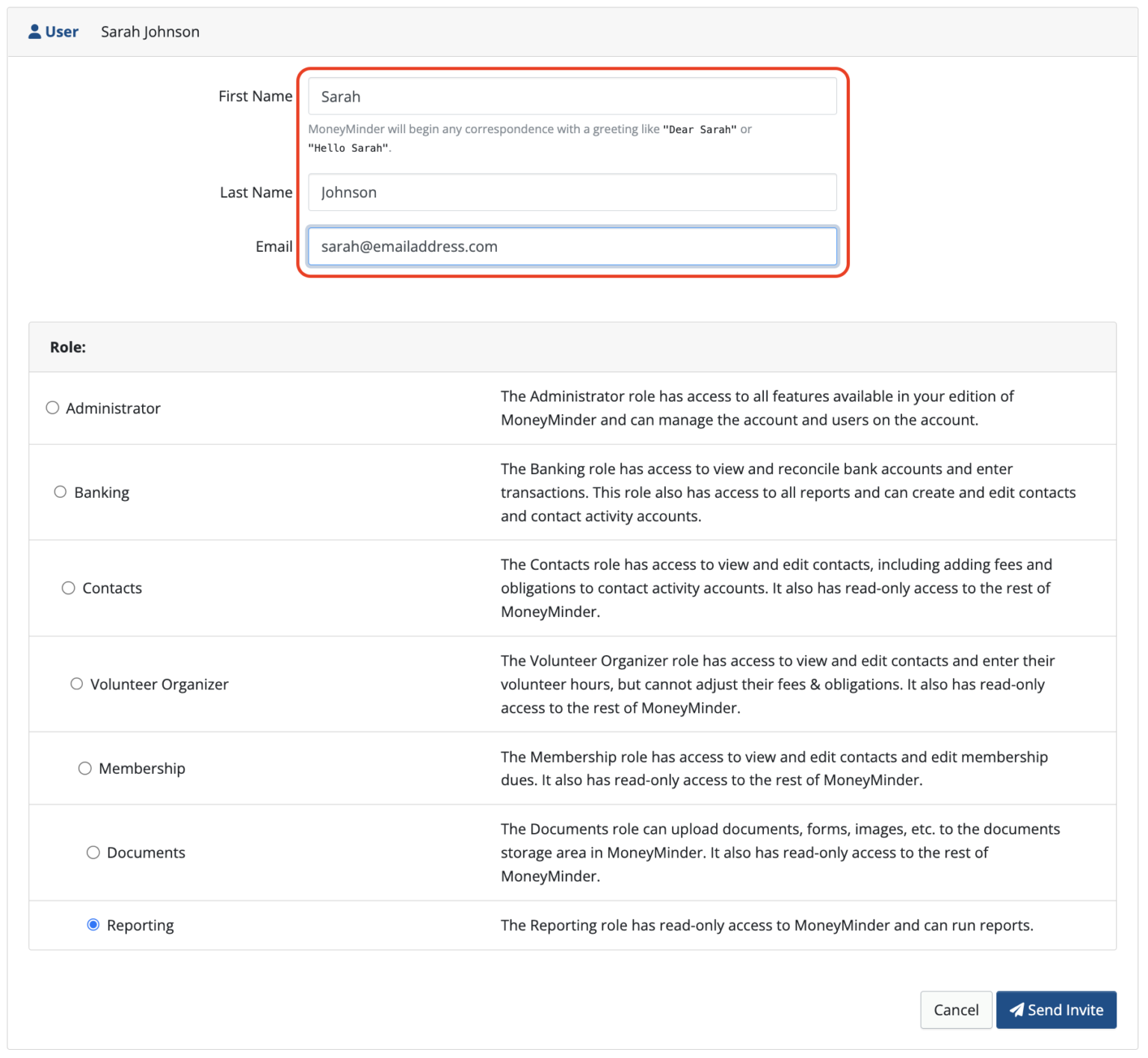This screenshot has height=1058, width=1148.
Task: Click the Role: section header
Action: click(67, 347)
